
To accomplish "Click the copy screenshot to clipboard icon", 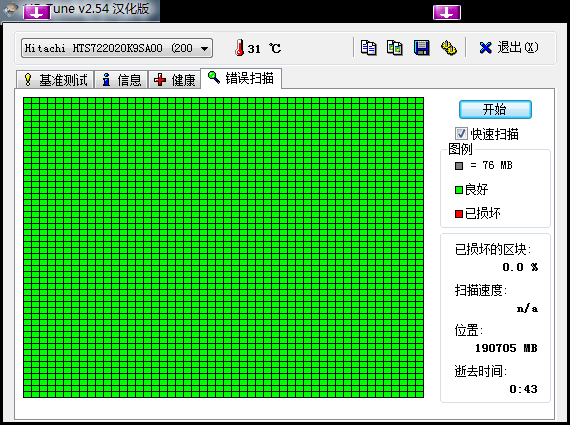I will point(394,48).
